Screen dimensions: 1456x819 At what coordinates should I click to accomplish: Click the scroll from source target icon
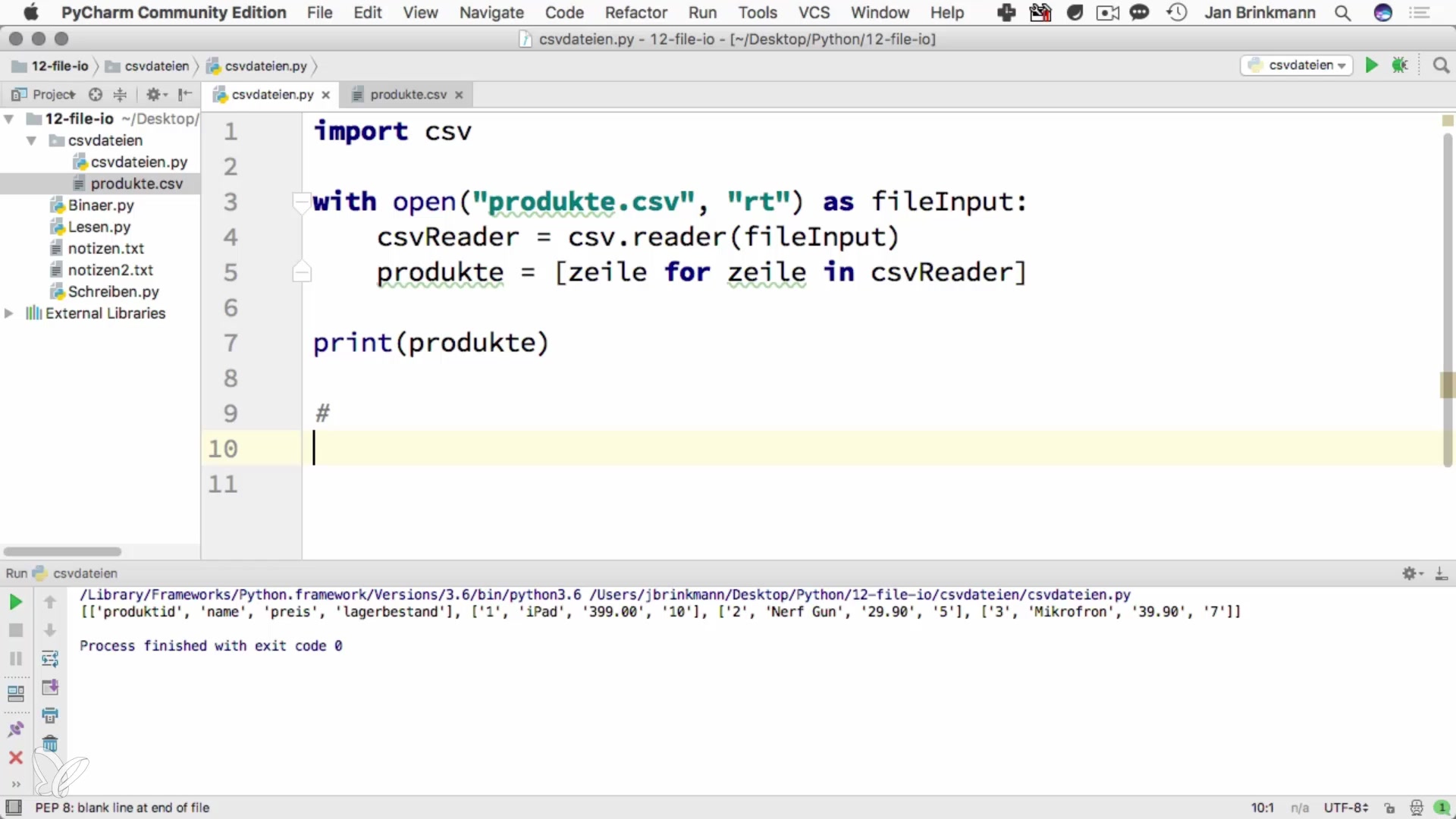point(96,95)
